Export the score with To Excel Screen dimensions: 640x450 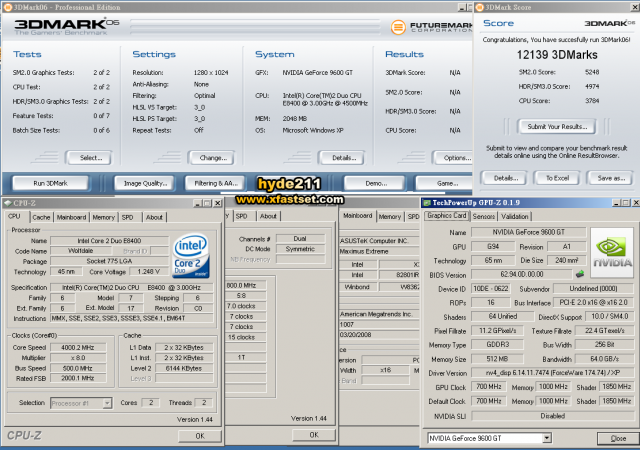point(557,178)
